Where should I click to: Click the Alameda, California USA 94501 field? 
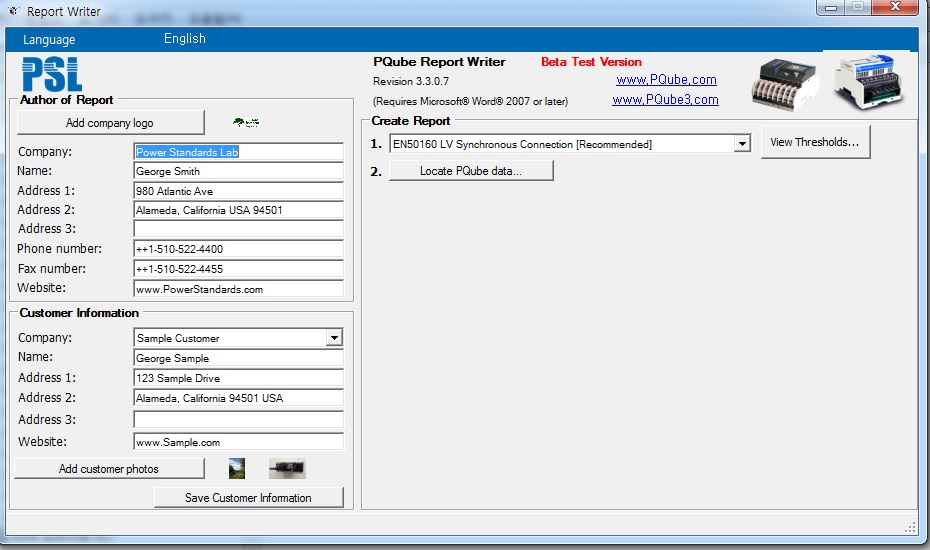(238, 210)
